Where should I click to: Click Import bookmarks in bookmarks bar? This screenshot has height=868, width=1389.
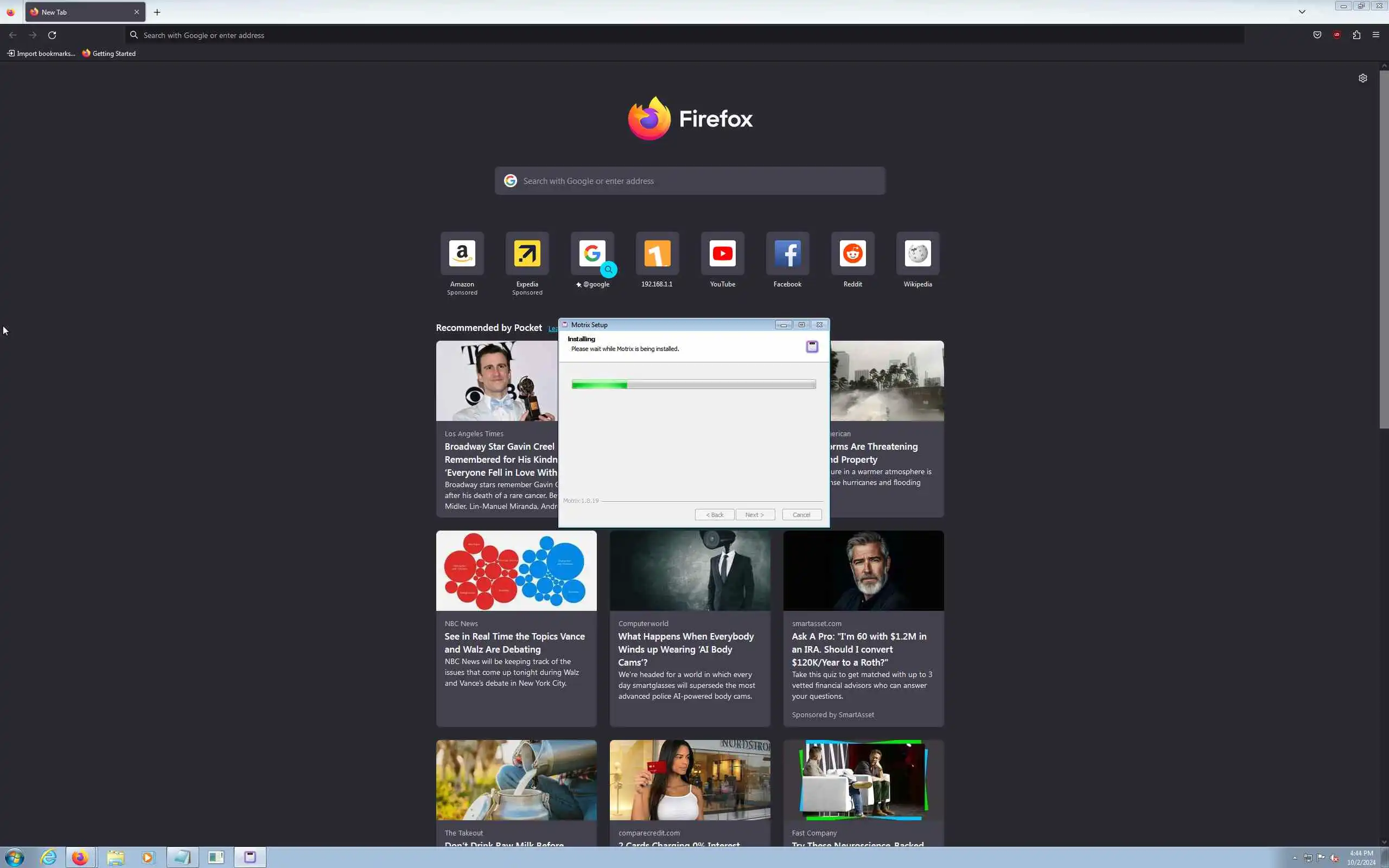coord(41,53)
